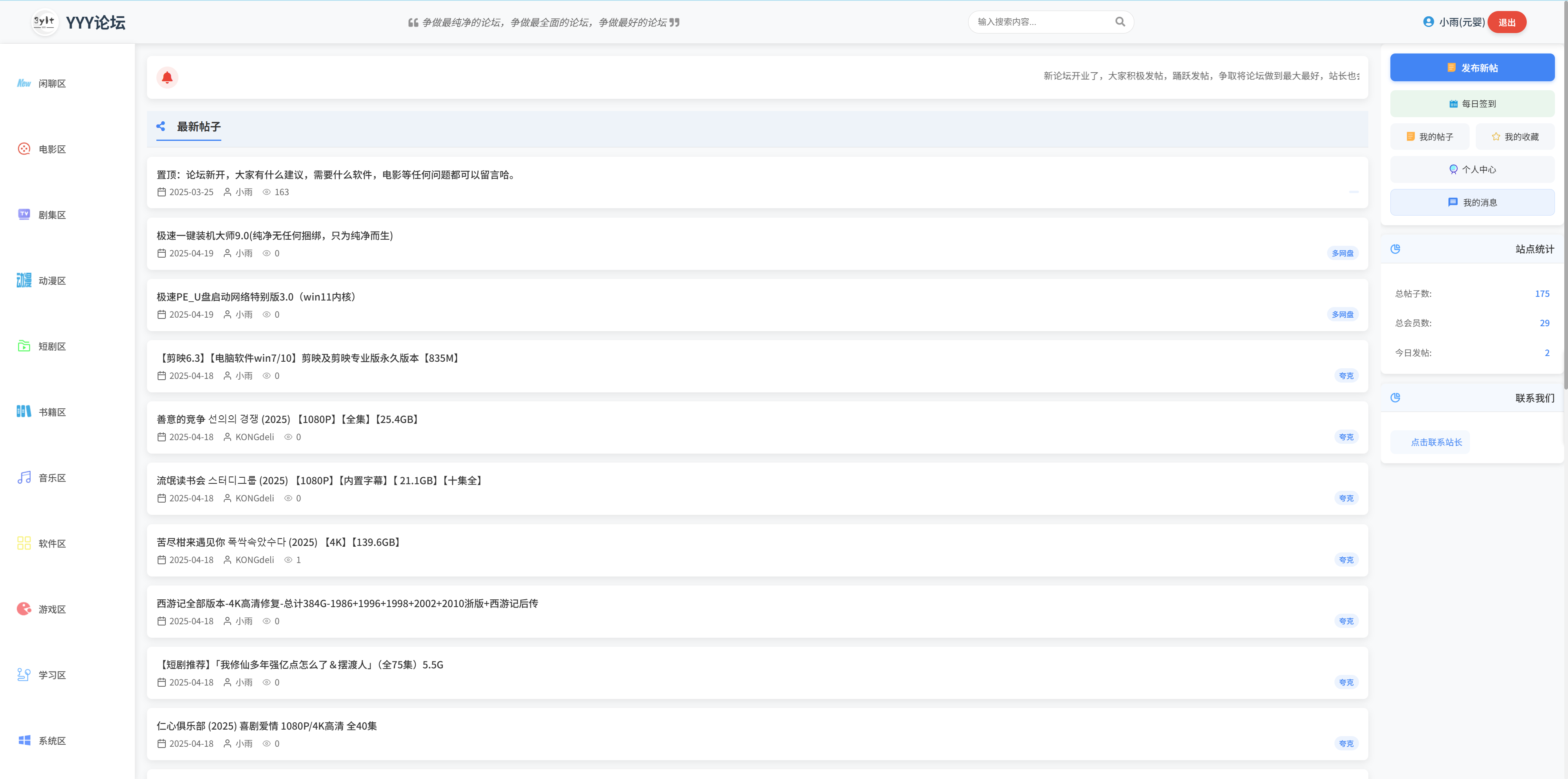This screenshot has width=1568, height=779.
Task: Open the 电影区 film icon section
Action: point(24,149)
